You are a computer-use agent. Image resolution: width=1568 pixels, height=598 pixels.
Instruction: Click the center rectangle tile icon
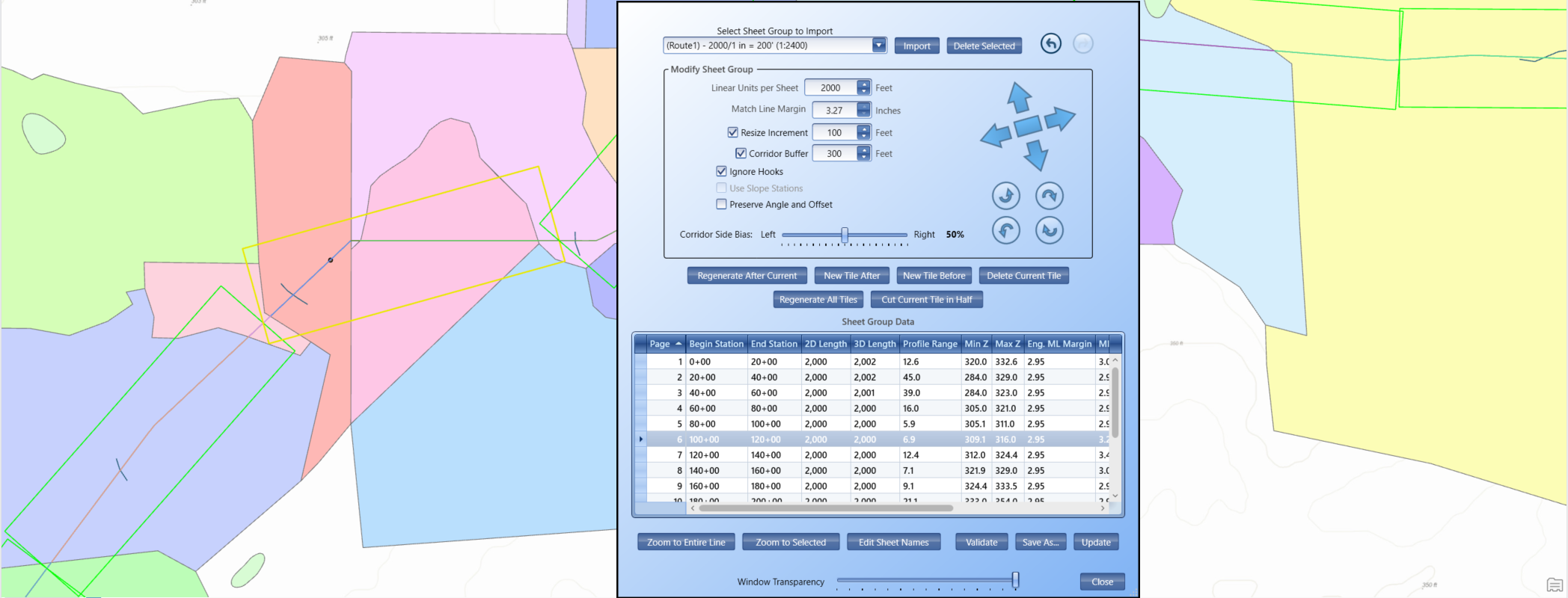point(1028,126)
